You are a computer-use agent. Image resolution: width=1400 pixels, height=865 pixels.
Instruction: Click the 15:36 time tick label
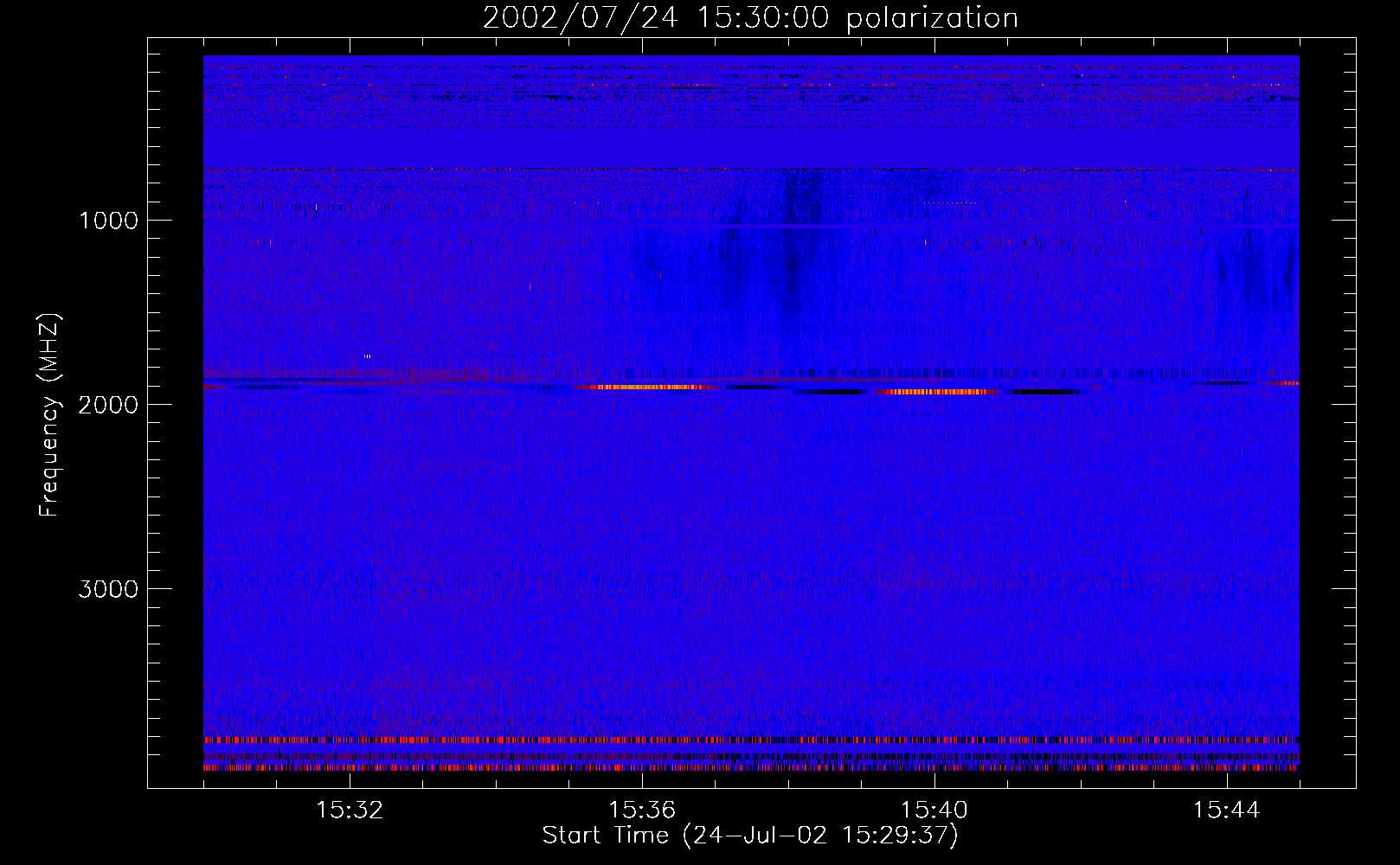click(x=642, y=811)
